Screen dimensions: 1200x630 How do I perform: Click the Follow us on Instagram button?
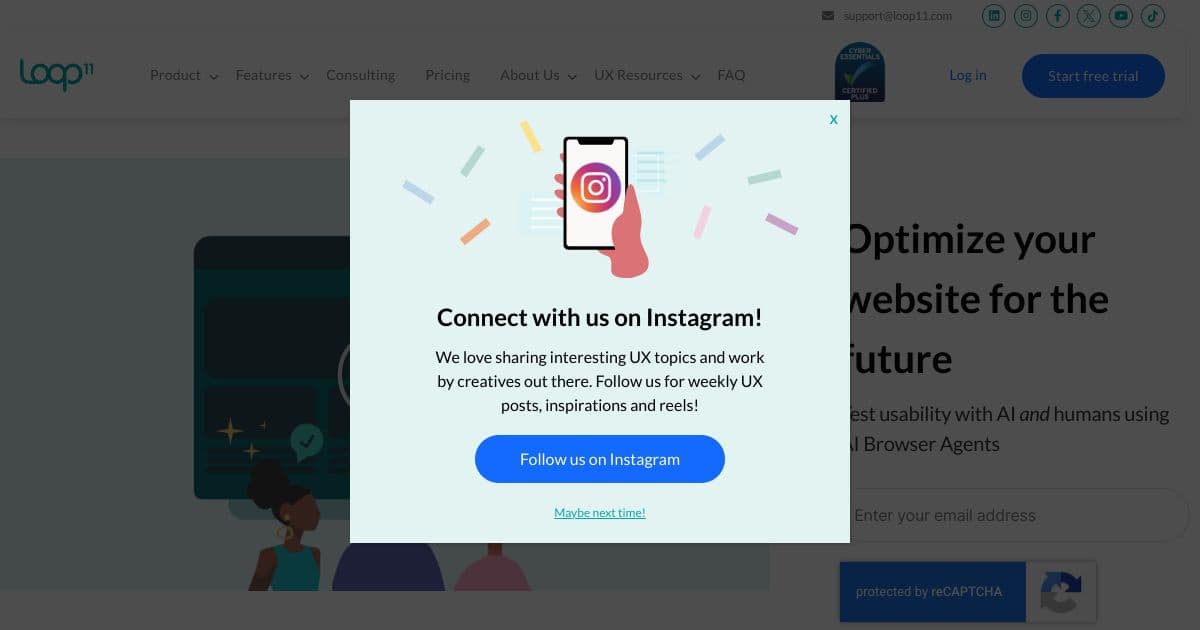[600, 459]
